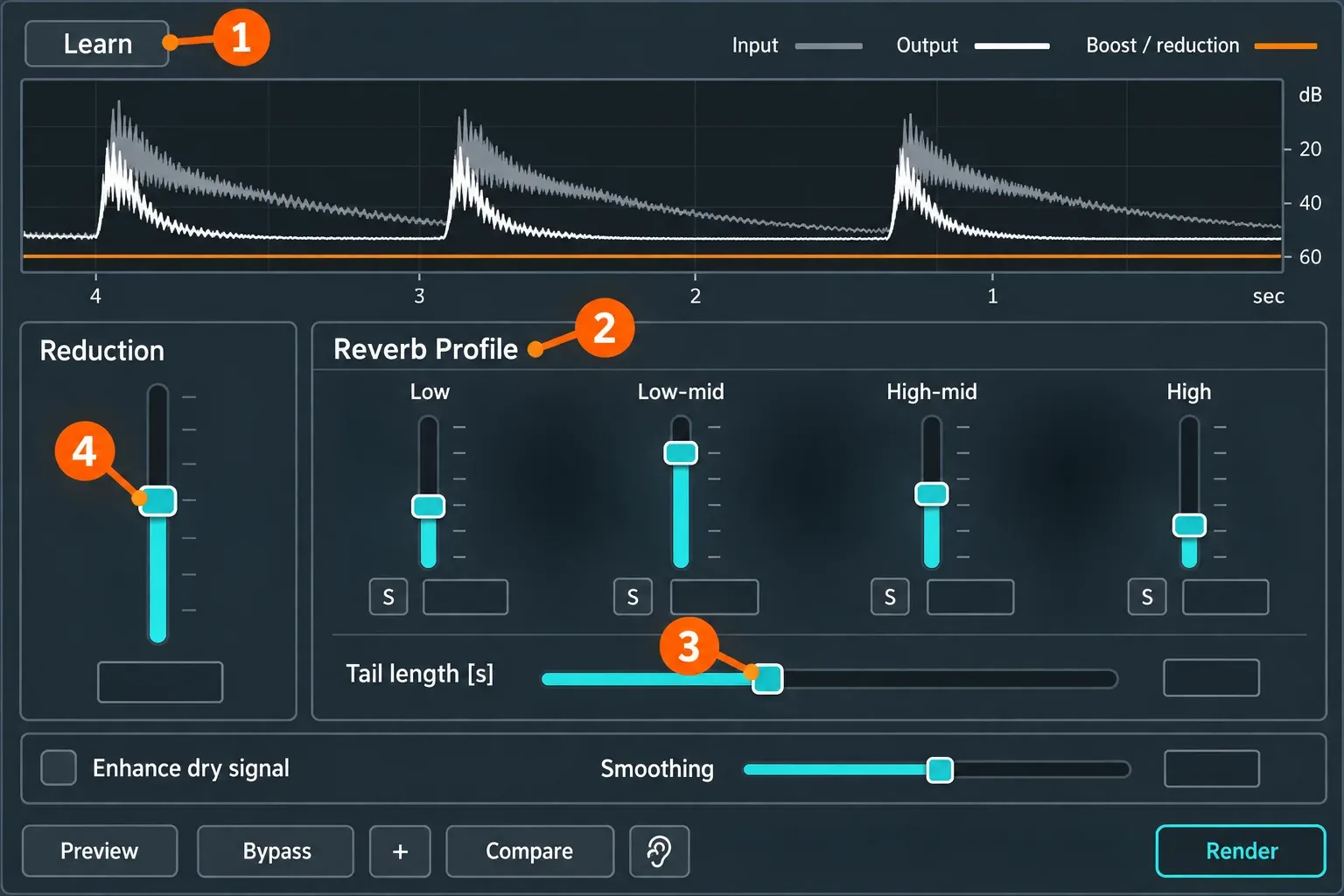The image size is (1344, 896).
Task: Click the plus button beside Bypass
Action: 400,851
